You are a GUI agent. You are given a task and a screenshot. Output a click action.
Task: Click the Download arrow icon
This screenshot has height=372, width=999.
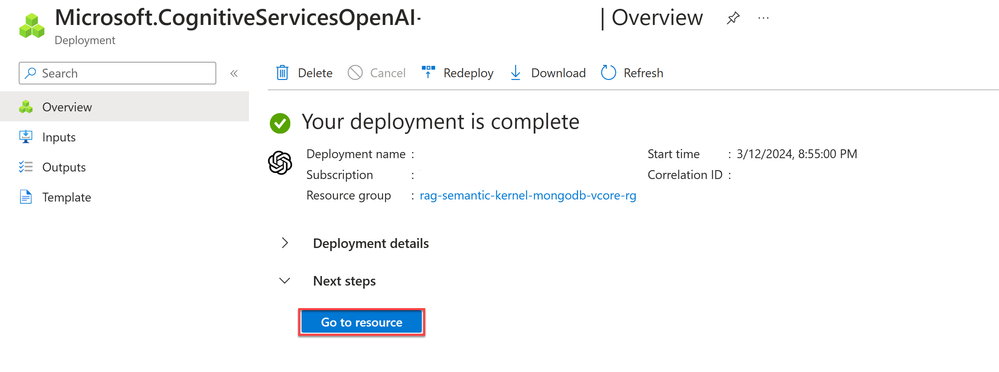pos(515,73)
